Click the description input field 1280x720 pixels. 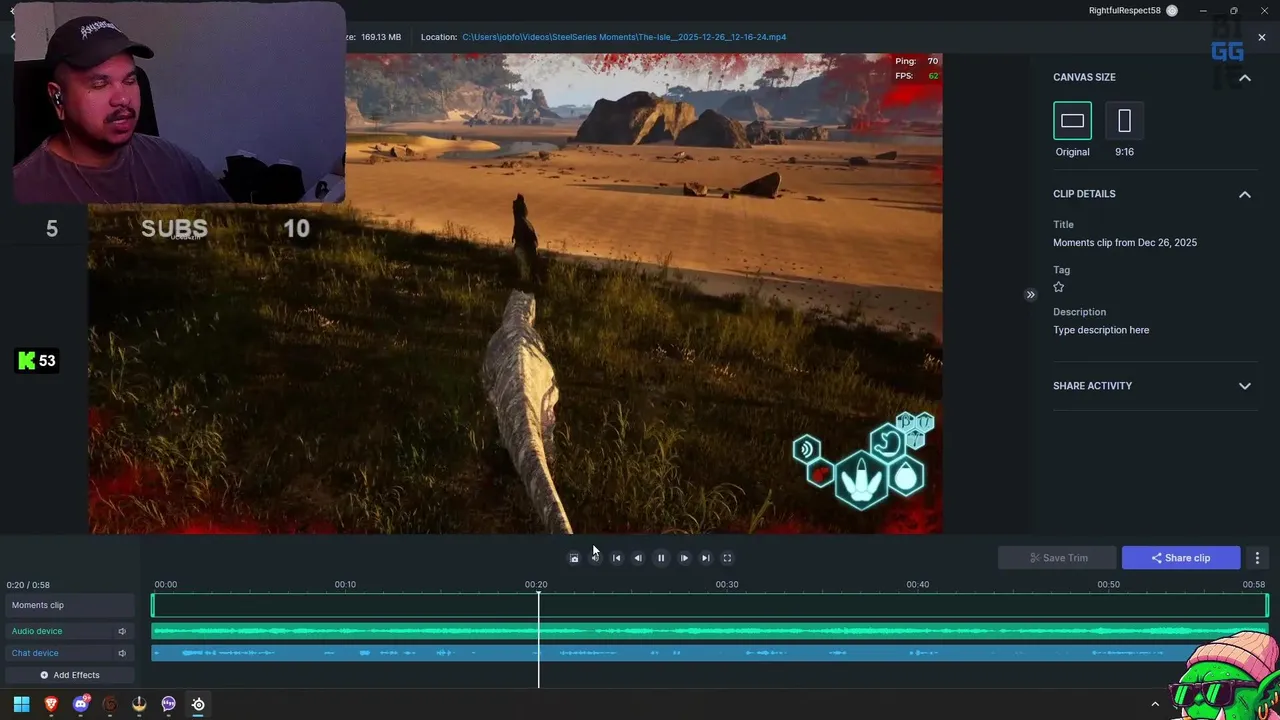click(x=1101, y=330)
